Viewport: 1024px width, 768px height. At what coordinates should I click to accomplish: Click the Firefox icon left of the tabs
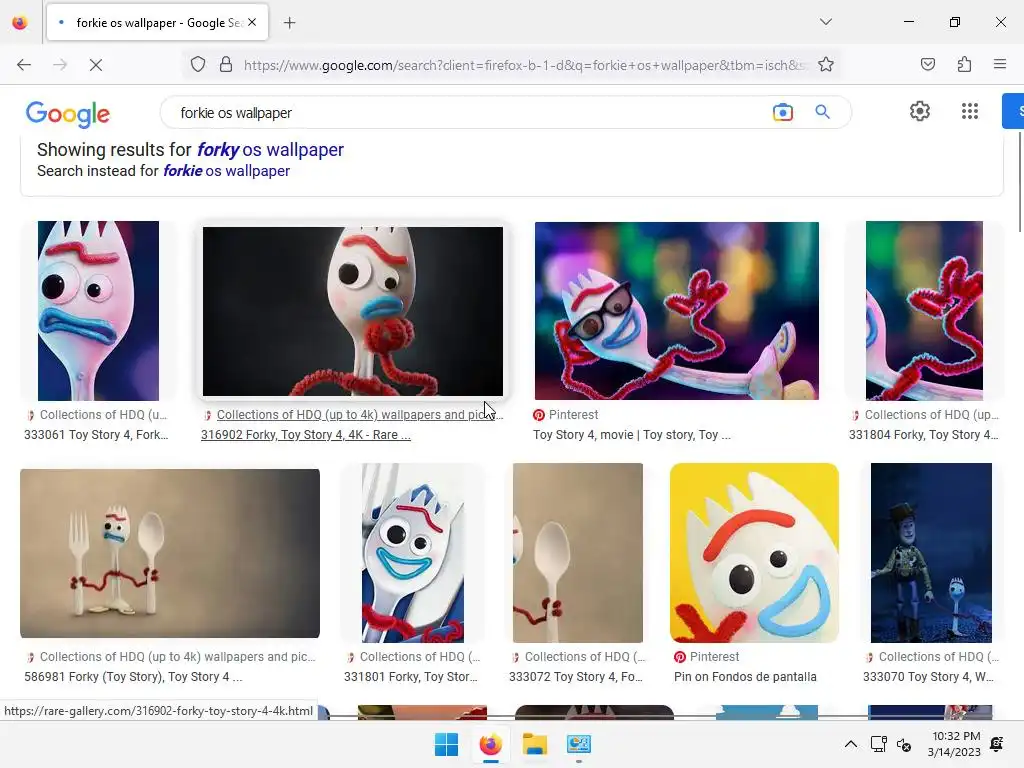point(20,23)
